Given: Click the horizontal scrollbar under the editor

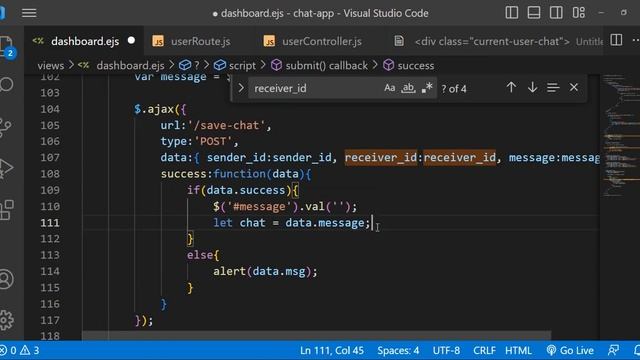Looking at the screenshot, I should coord(316,336).
